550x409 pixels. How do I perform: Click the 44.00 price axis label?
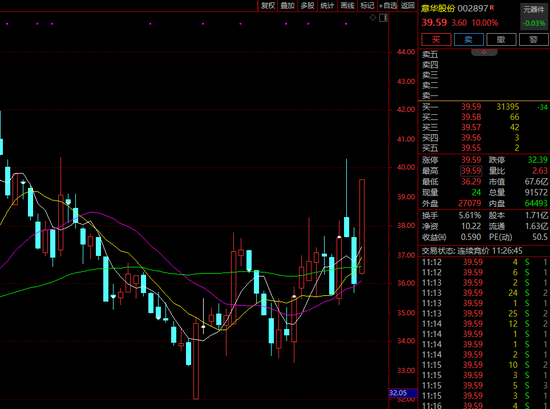tap(406, 52)
